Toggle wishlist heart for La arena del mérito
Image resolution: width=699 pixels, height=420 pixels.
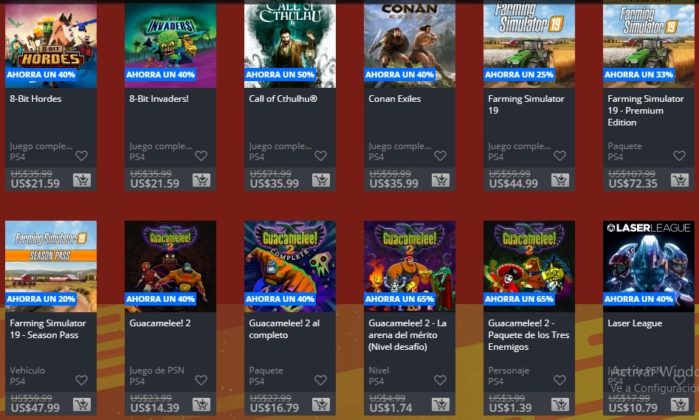pos(440,380)
